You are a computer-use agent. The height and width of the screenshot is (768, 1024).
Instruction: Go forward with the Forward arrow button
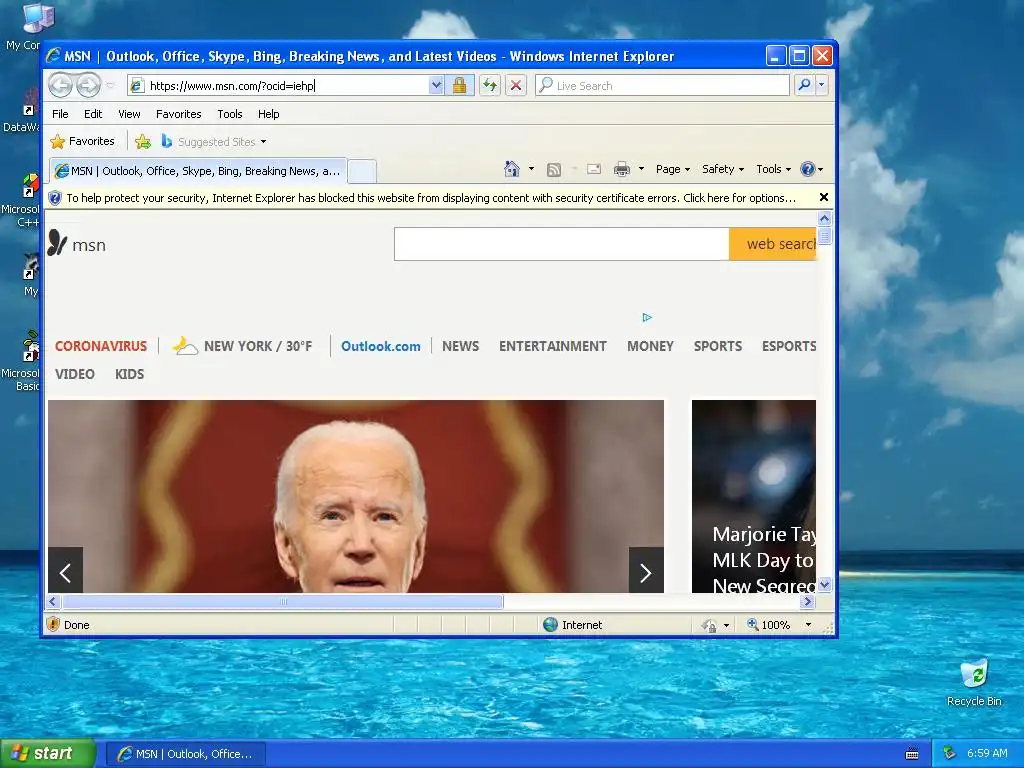coord(89,85)
